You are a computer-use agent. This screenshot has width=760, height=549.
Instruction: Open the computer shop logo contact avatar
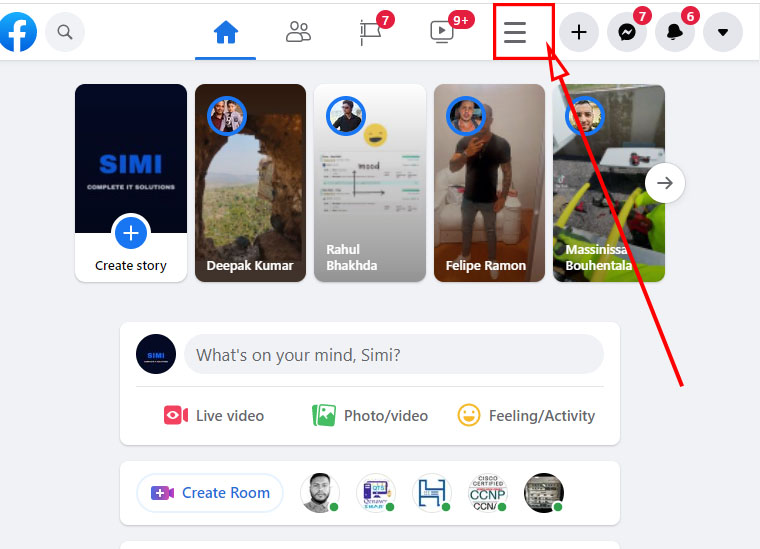pyautogui.click(x=376, y=493)
